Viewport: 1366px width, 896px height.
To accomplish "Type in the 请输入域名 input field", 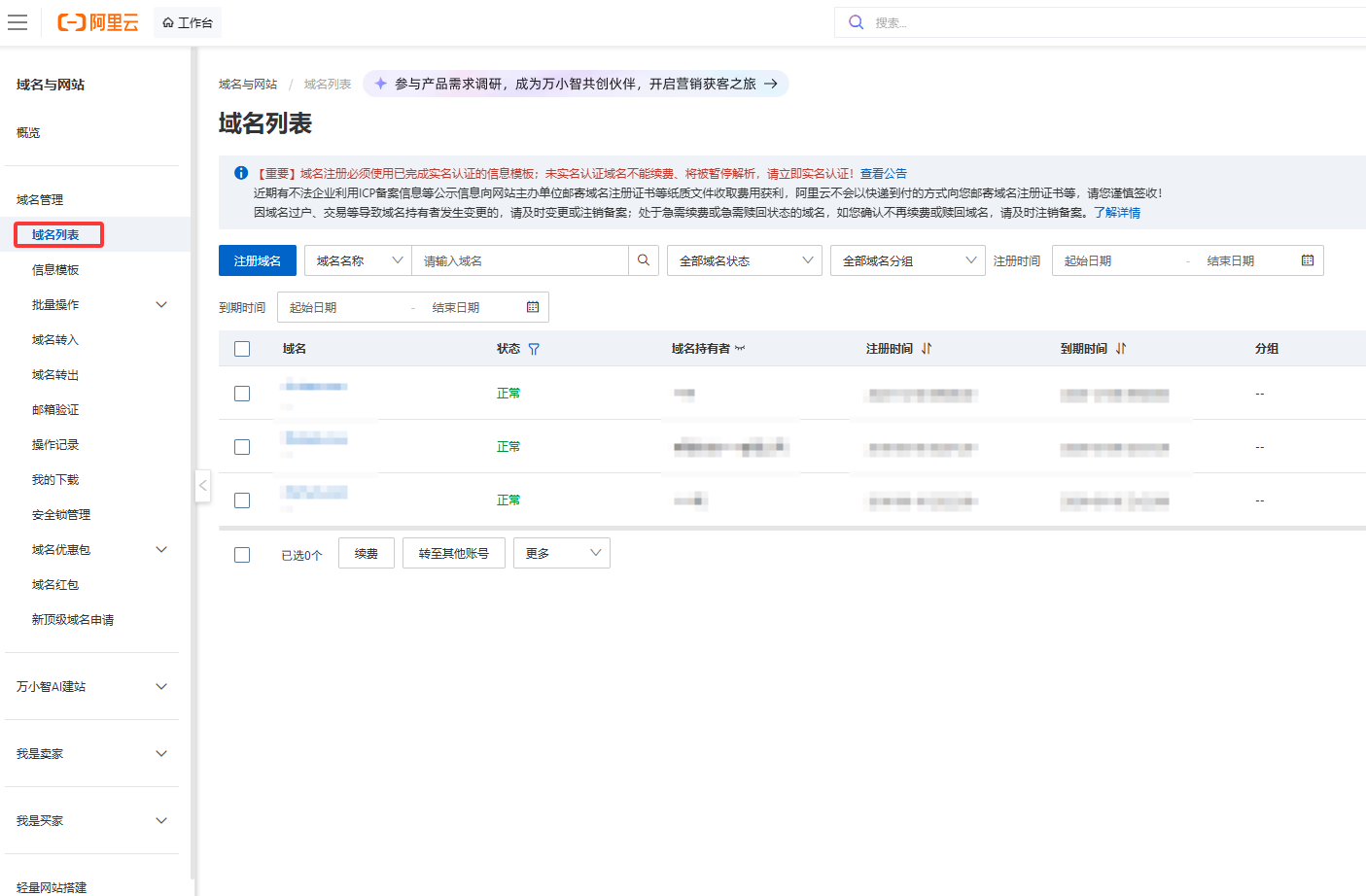I will coord(519,260).
